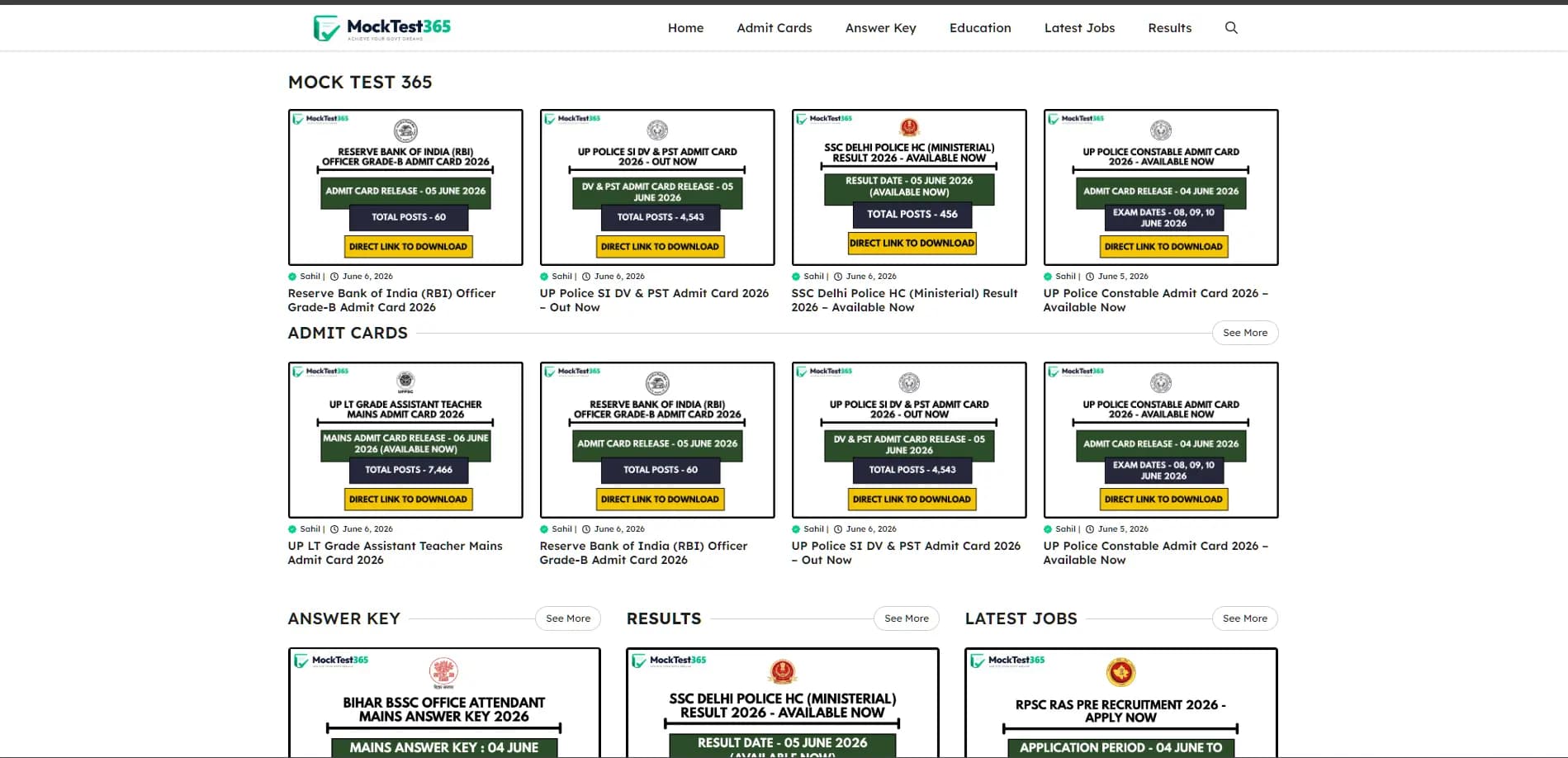Open SSC Delhi Police HC thumbnail under Mock Test 365
1568x758 pixels.
point(909,187)
